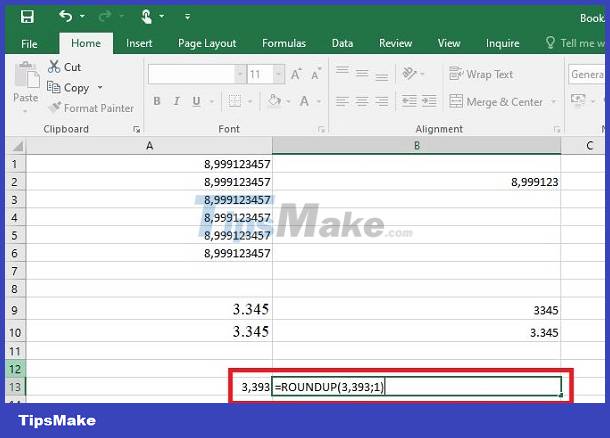610x438 pixels.
Task: Click the Fill Color bucket icon
Action: [x=274, y=100]
